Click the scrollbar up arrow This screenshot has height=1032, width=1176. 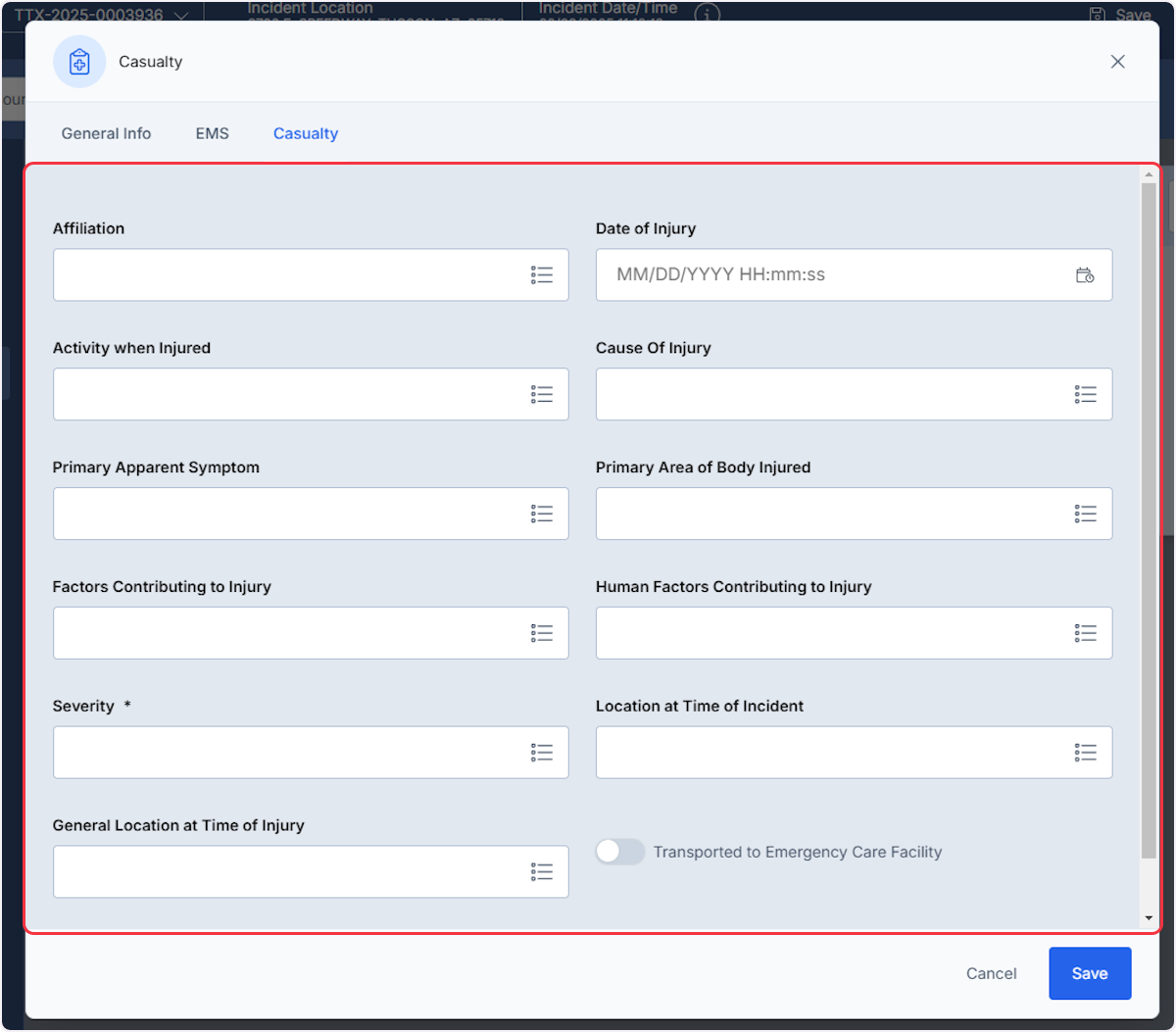[x=1149, y=175]
